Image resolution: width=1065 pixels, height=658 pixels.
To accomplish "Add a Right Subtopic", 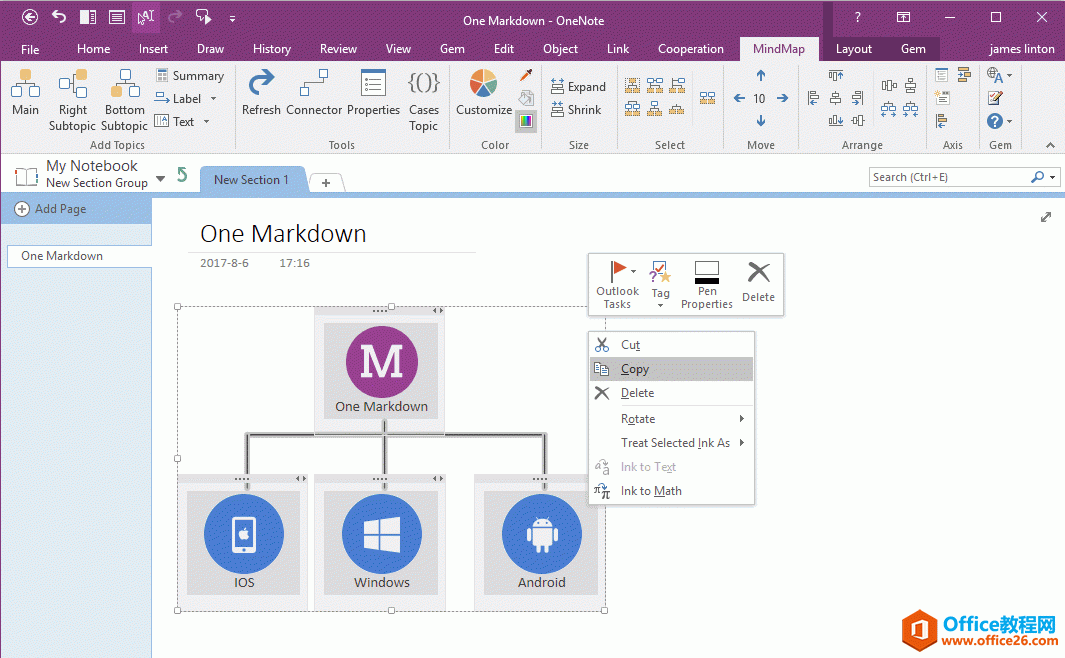I will pos(72,98).
